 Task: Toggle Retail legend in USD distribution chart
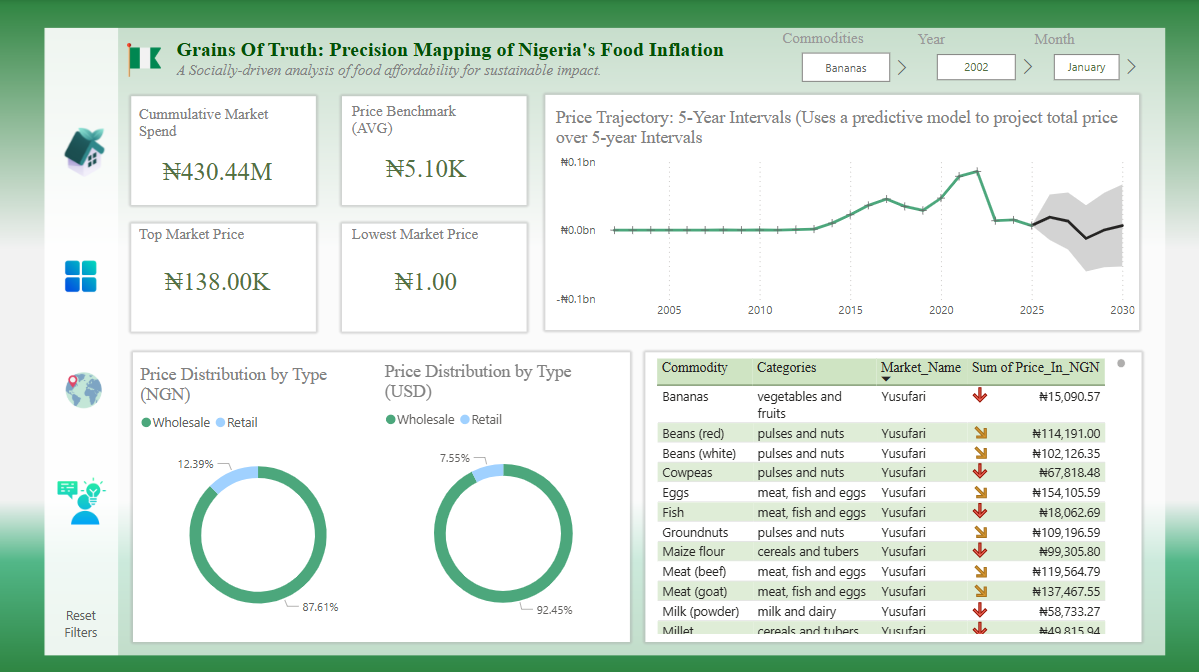click(481, 419)
